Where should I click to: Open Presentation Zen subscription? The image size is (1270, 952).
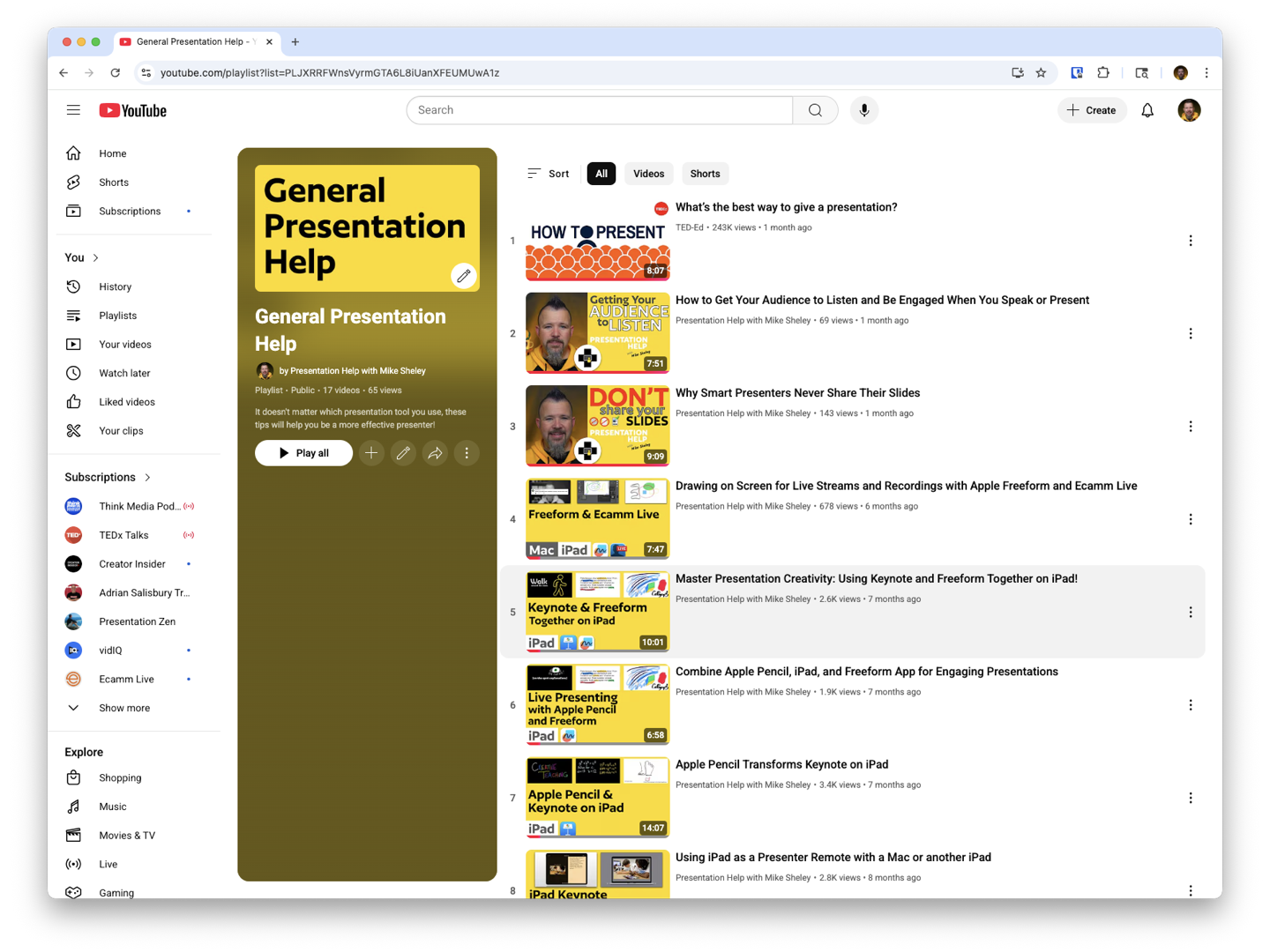click(134, 621)
